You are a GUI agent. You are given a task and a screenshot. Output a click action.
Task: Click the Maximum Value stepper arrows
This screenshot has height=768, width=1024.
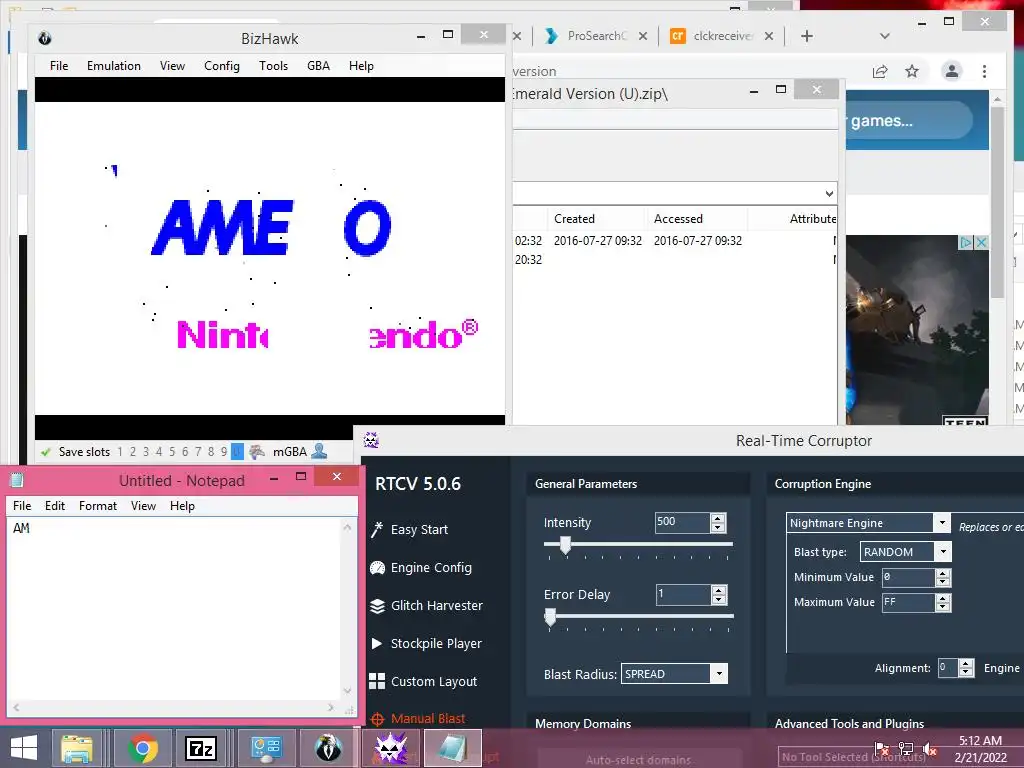942,602
